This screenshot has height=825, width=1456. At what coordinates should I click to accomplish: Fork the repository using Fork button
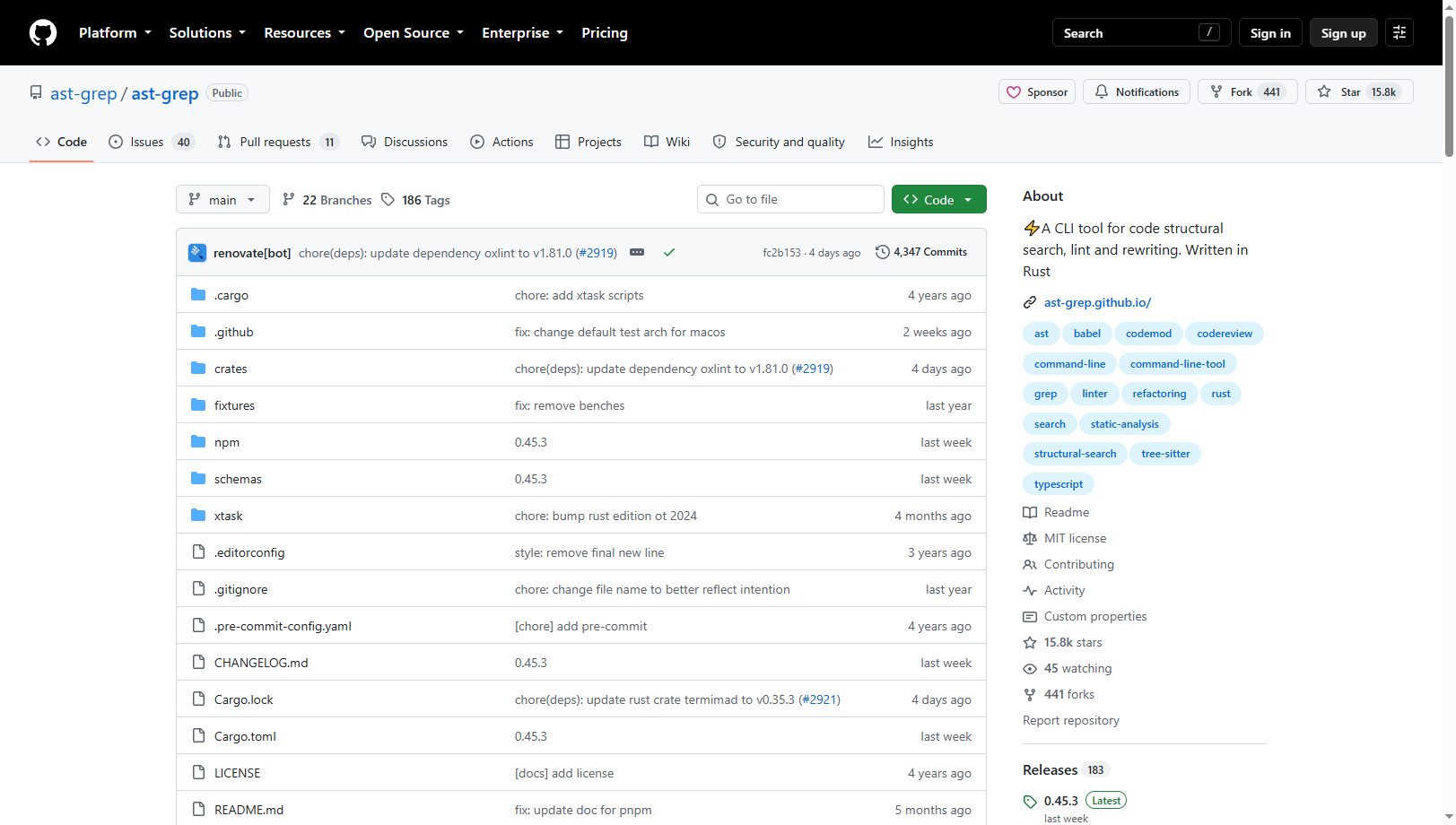click(1247, 92)
